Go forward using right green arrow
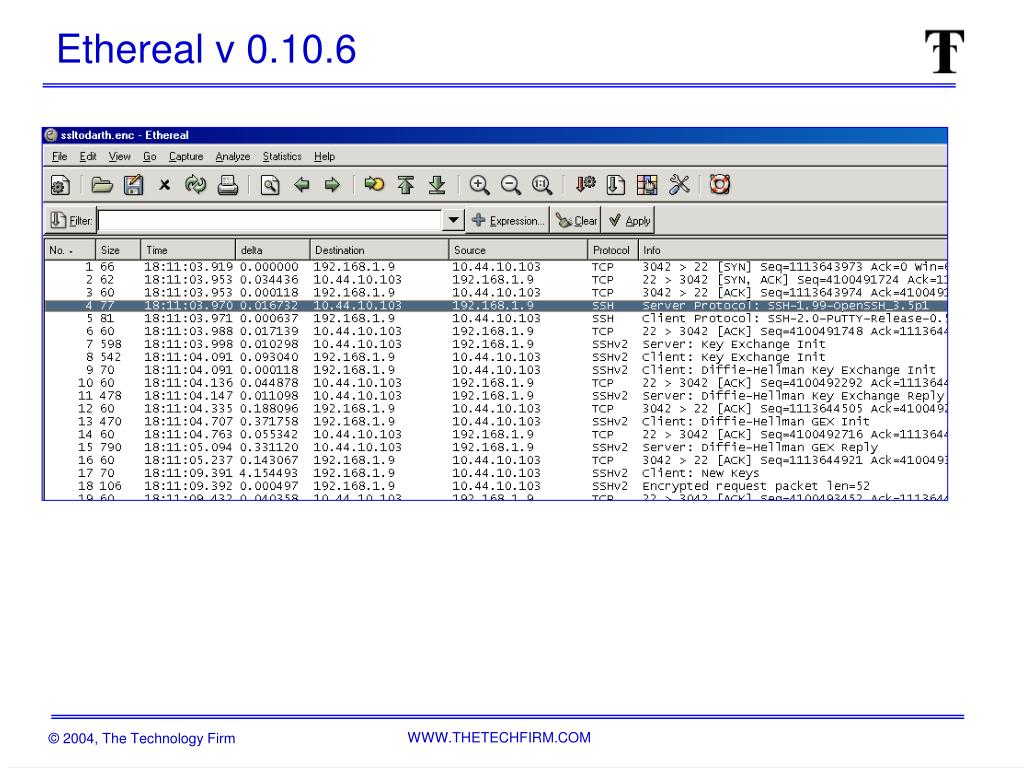 [332, 185]
